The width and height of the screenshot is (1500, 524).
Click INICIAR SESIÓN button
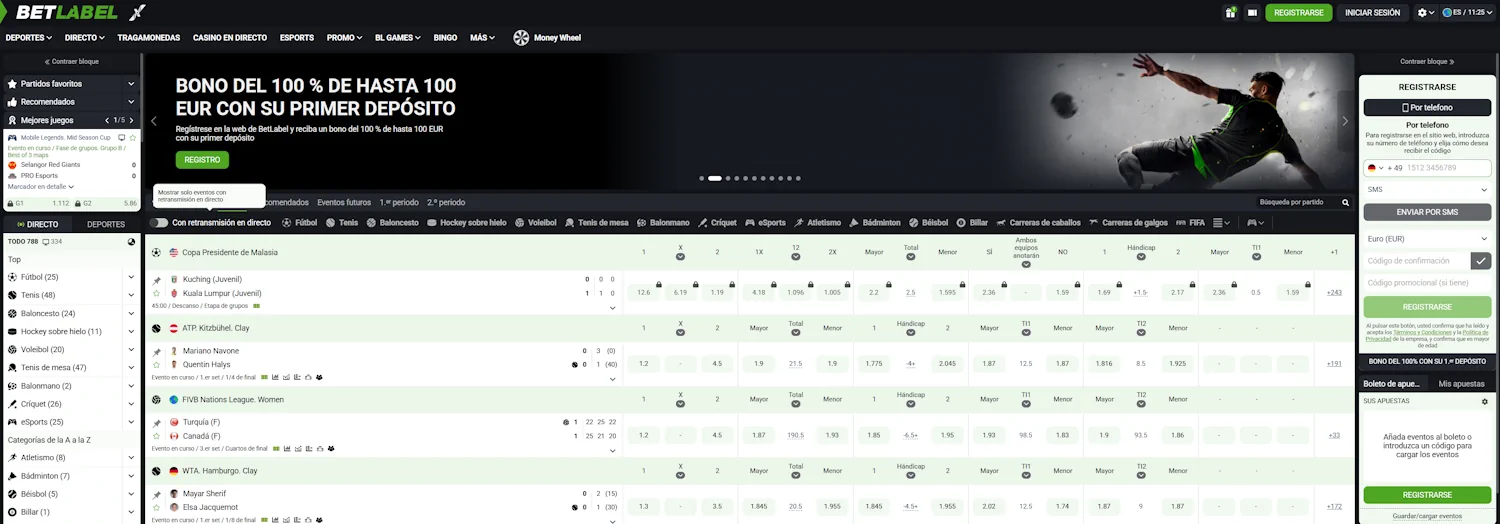pos(1373,13)
